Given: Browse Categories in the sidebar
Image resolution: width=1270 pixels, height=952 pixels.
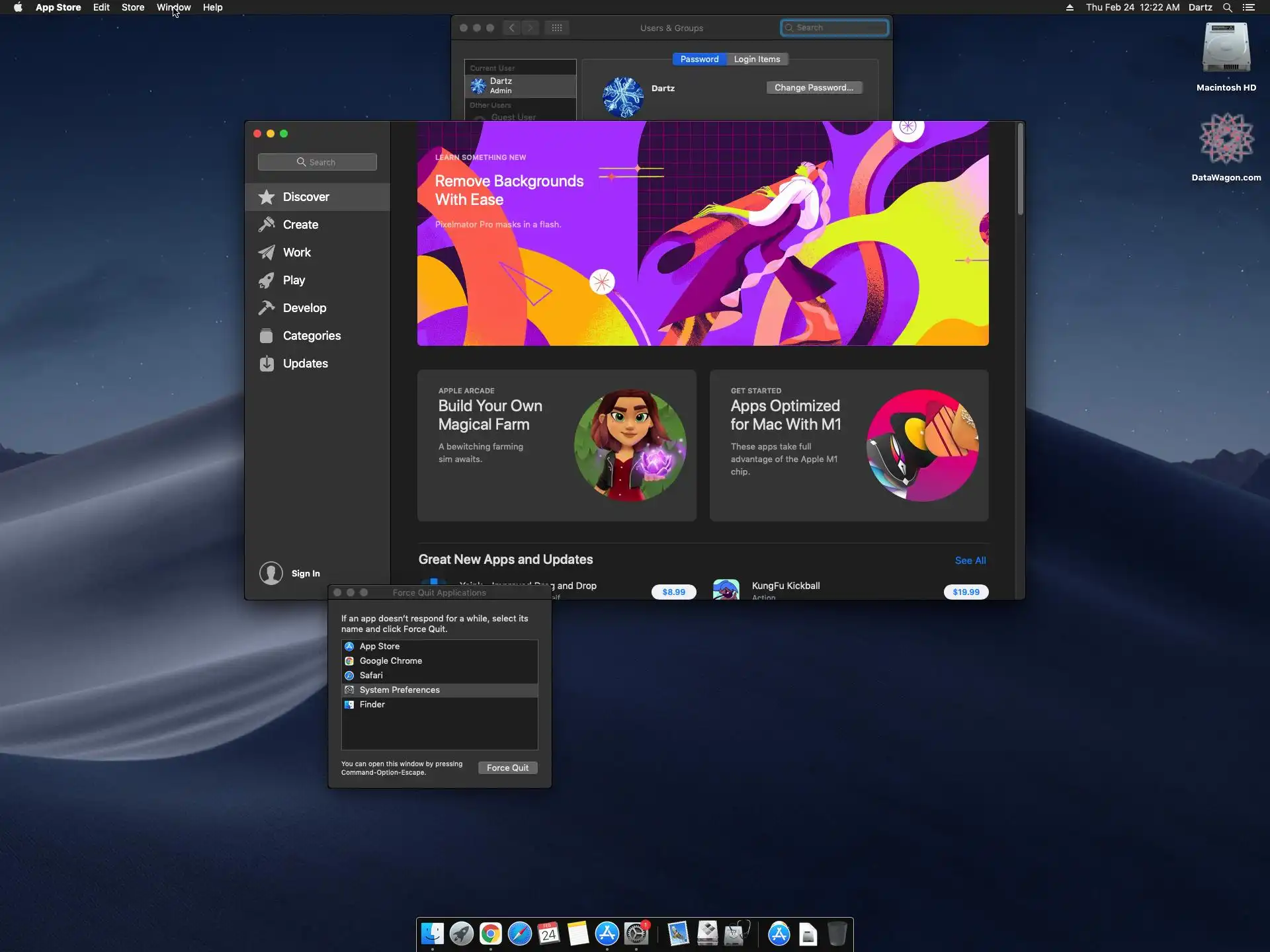Looking at the screenshot, I should click(311, 336).
